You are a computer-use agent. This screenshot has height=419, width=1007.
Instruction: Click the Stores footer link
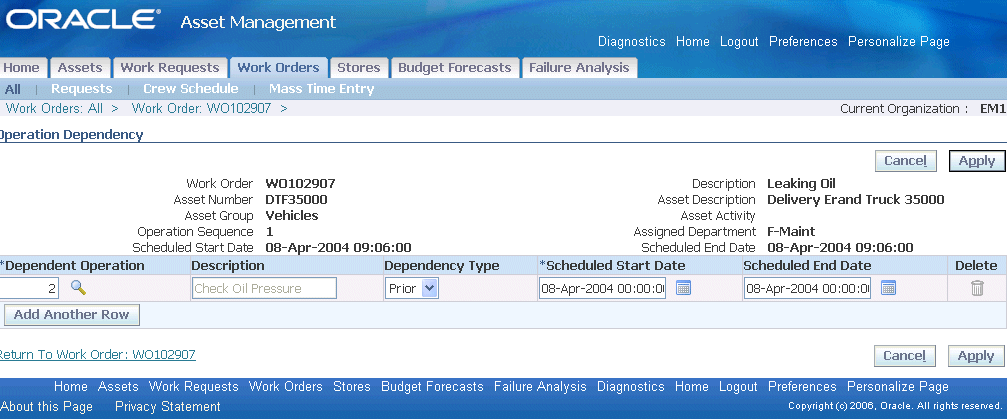pos(352,387)
